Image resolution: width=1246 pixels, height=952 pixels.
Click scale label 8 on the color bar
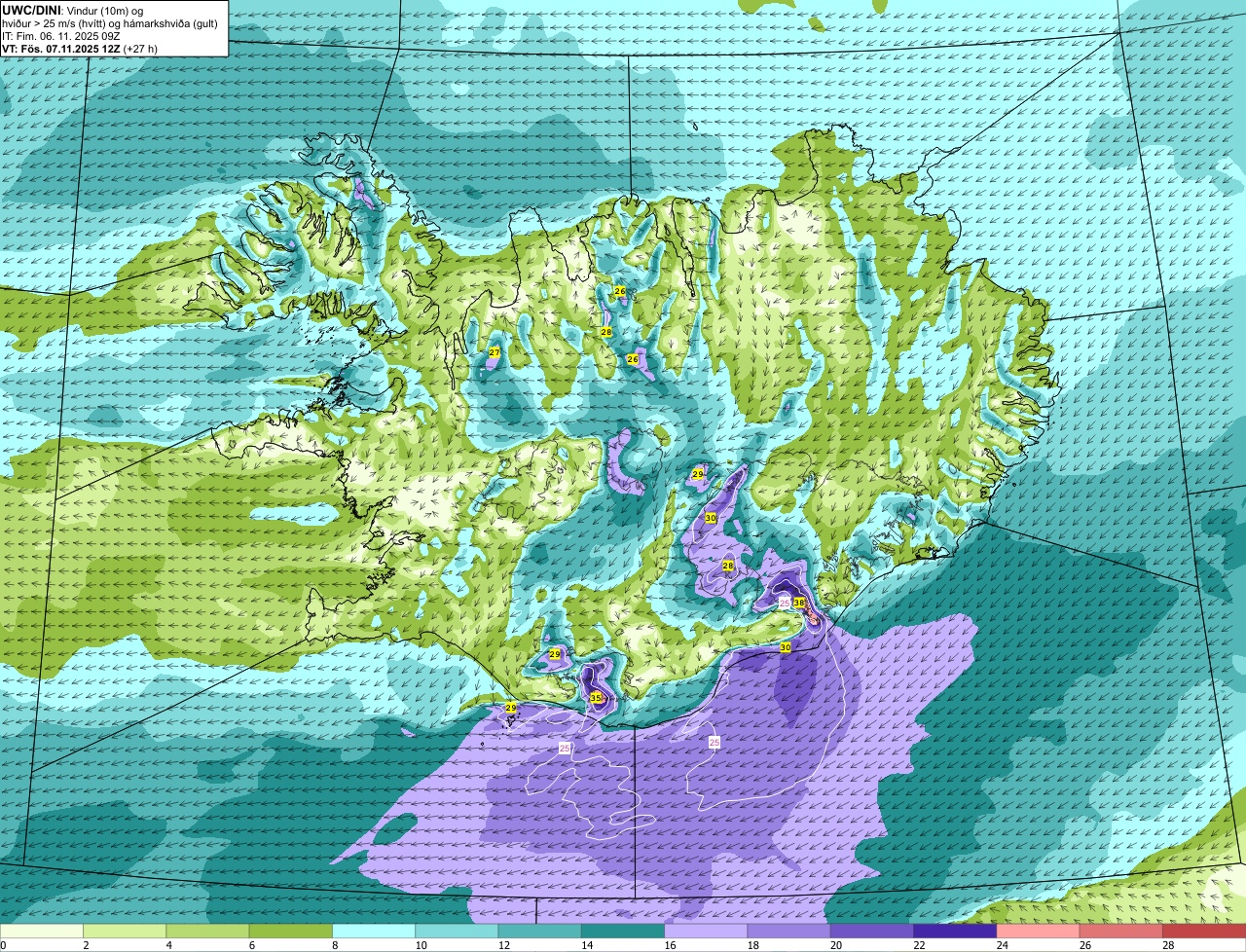click(x=334, y=945)
